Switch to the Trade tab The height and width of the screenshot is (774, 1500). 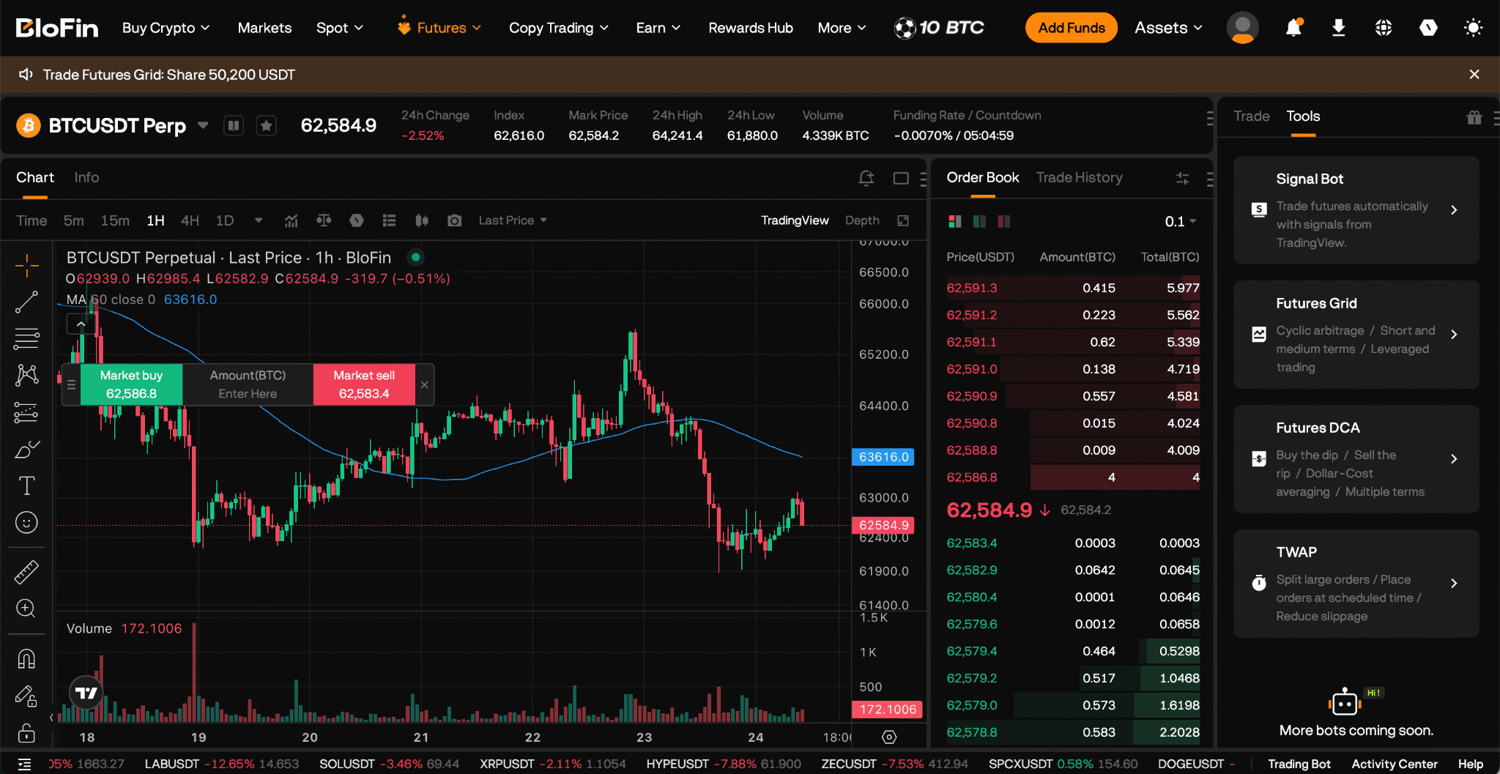[1251, 116]
